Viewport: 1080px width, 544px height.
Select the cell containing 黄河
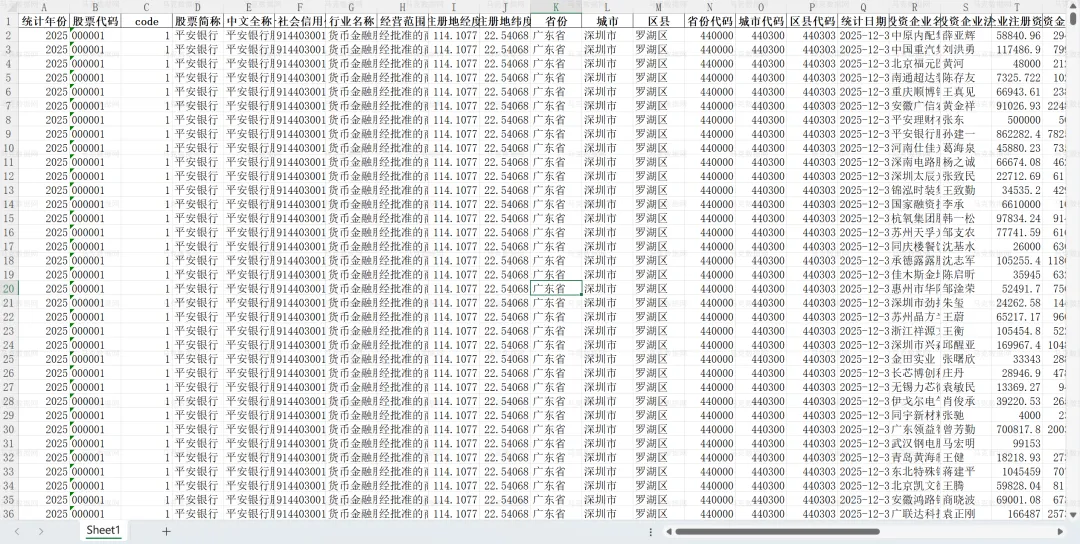[966, 63]
